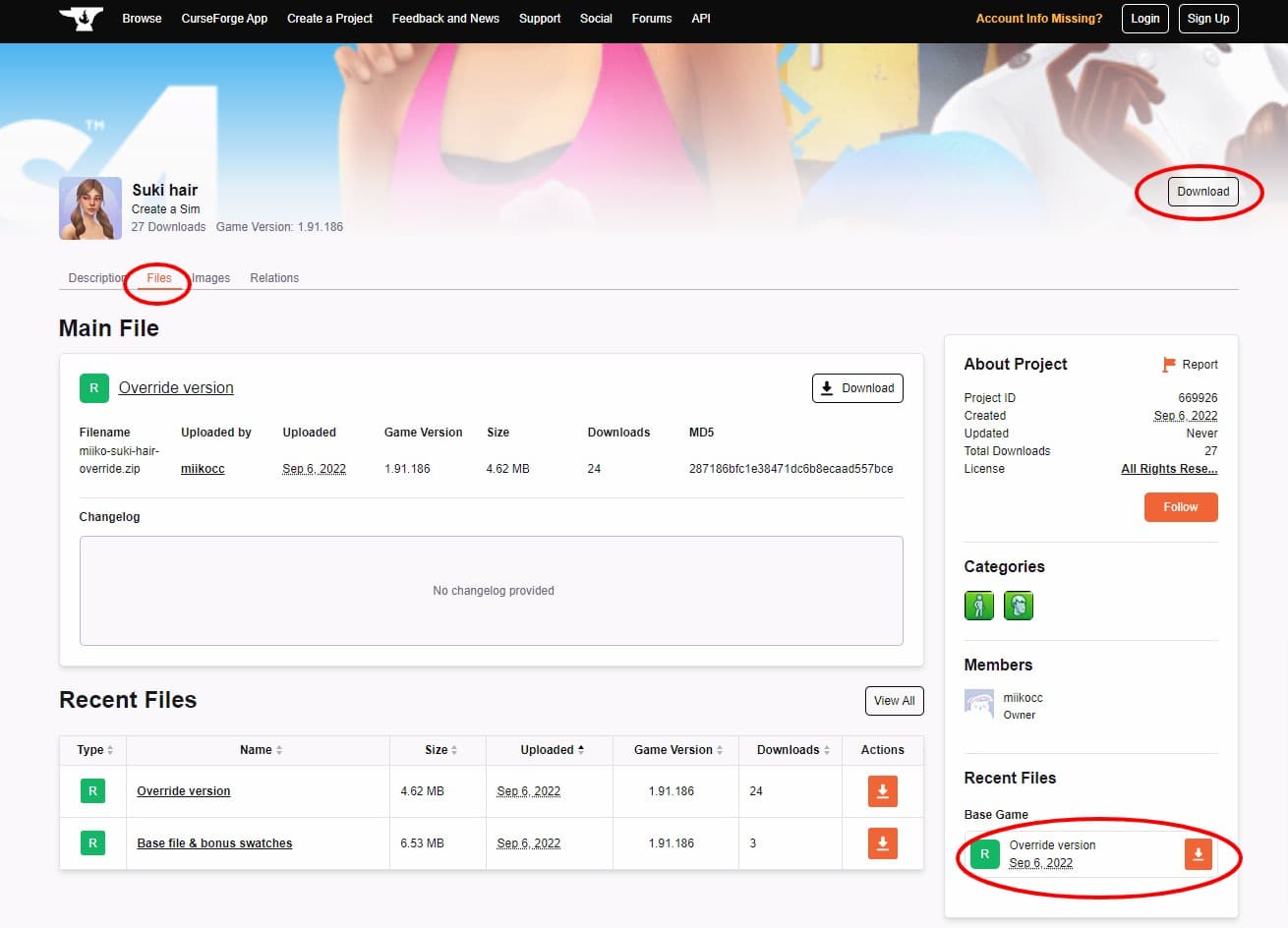1288x928 pixels.
Task: Click the download icon in sidebar Recent Files
Action: pyautogui.click(x=1199, y=854)
